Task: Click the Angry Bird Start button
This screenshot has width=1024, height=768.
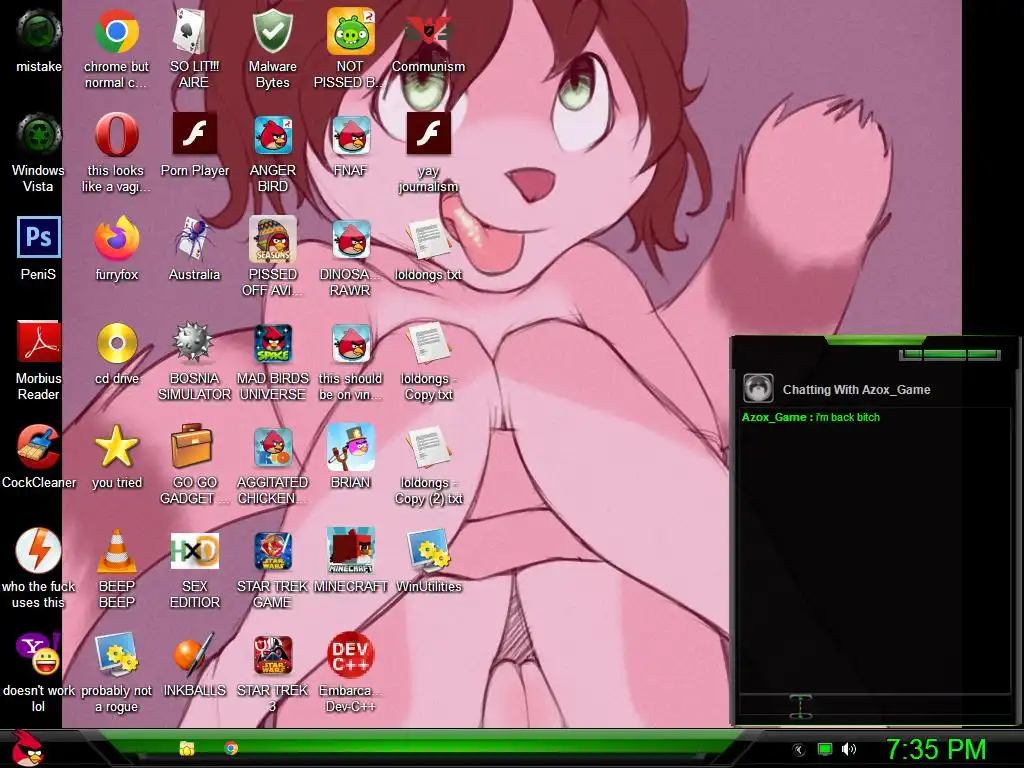Action: [x=27, y=748]
